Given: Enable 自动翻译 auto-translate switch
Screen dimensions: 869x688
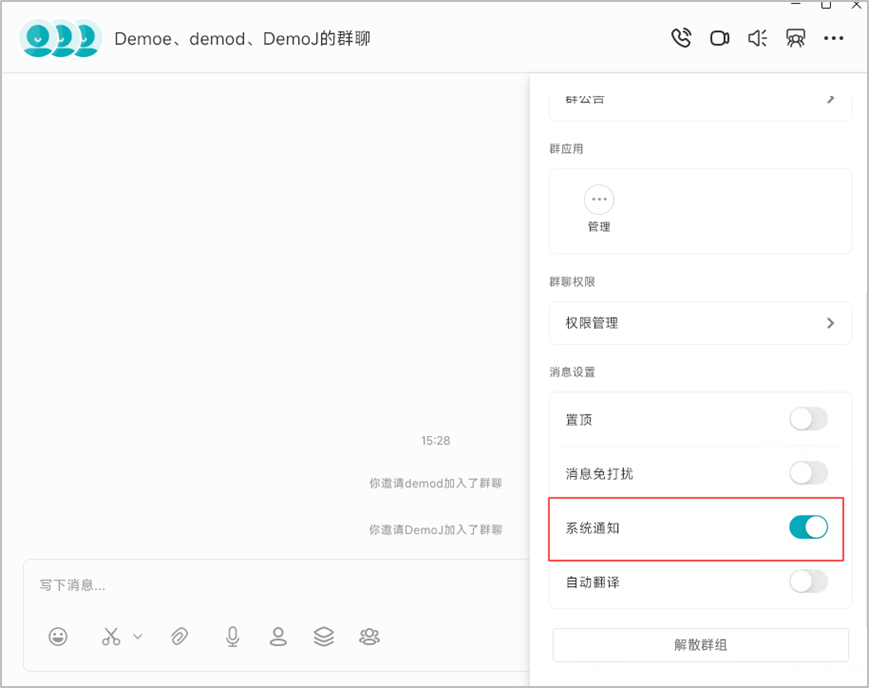Looking at the screenshot, I should 809,582.
